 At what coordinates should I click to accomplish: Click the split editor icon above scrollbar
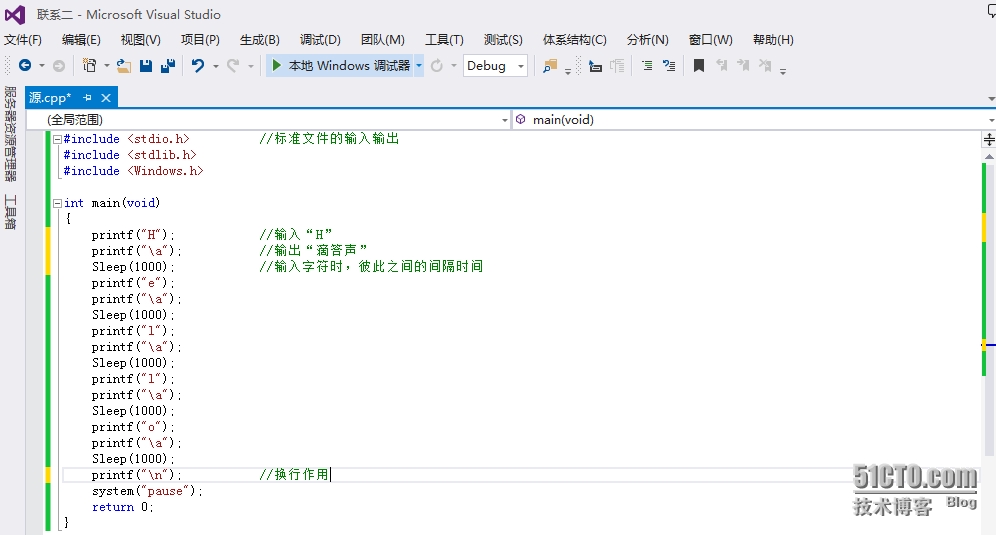click(x=989, y=140)
